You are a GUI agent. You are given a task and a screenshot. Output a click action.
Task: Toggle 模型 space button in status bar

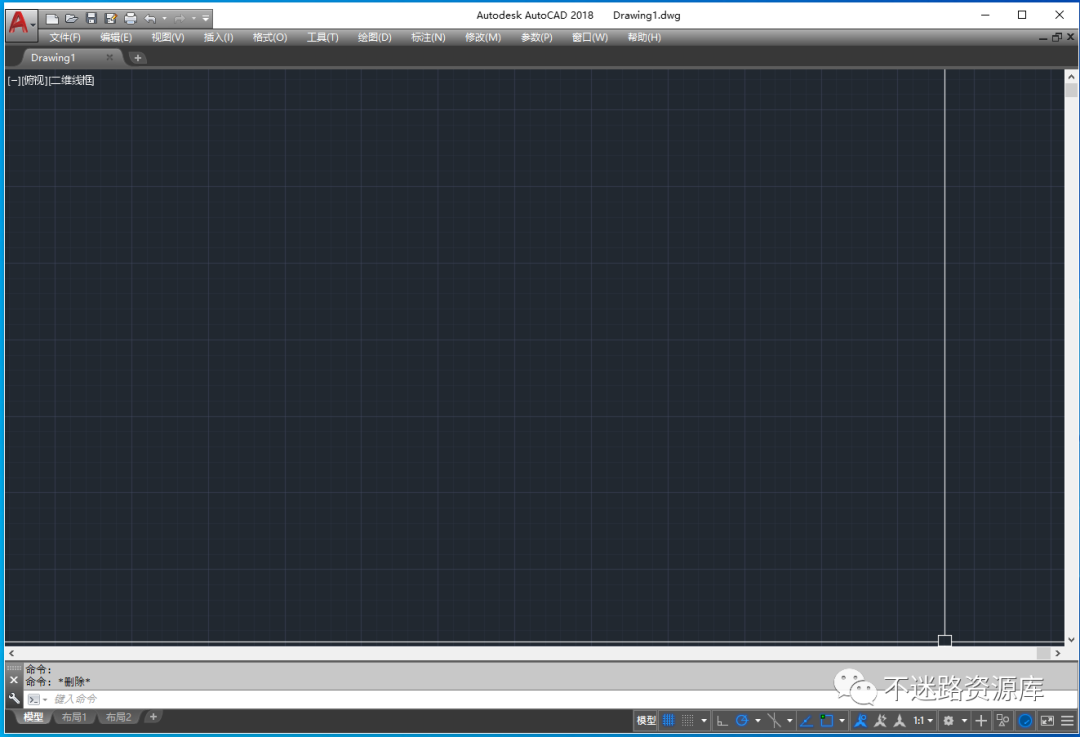tap(646, 720)
